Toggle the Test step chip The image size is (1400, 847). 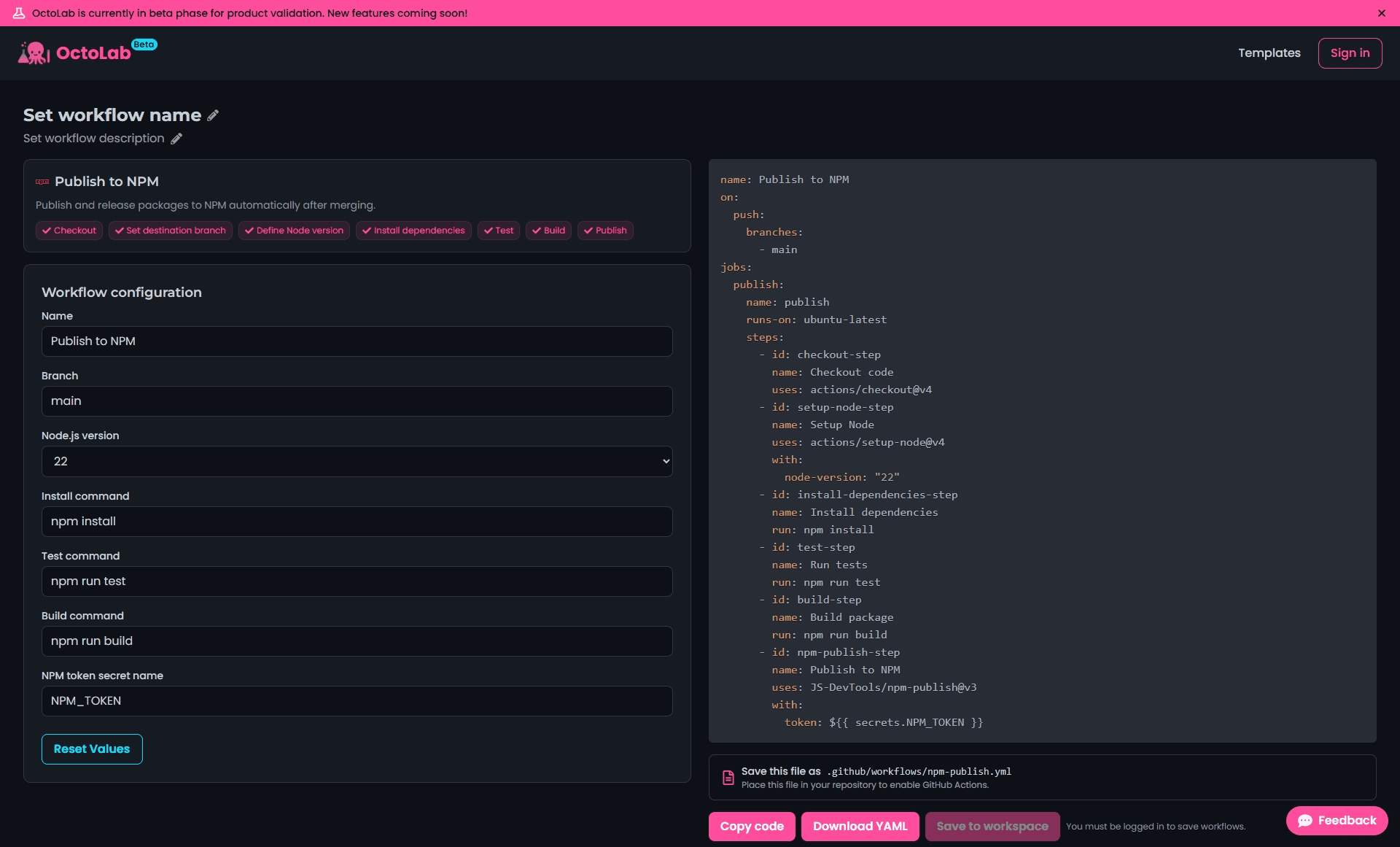tap(499, 231)
